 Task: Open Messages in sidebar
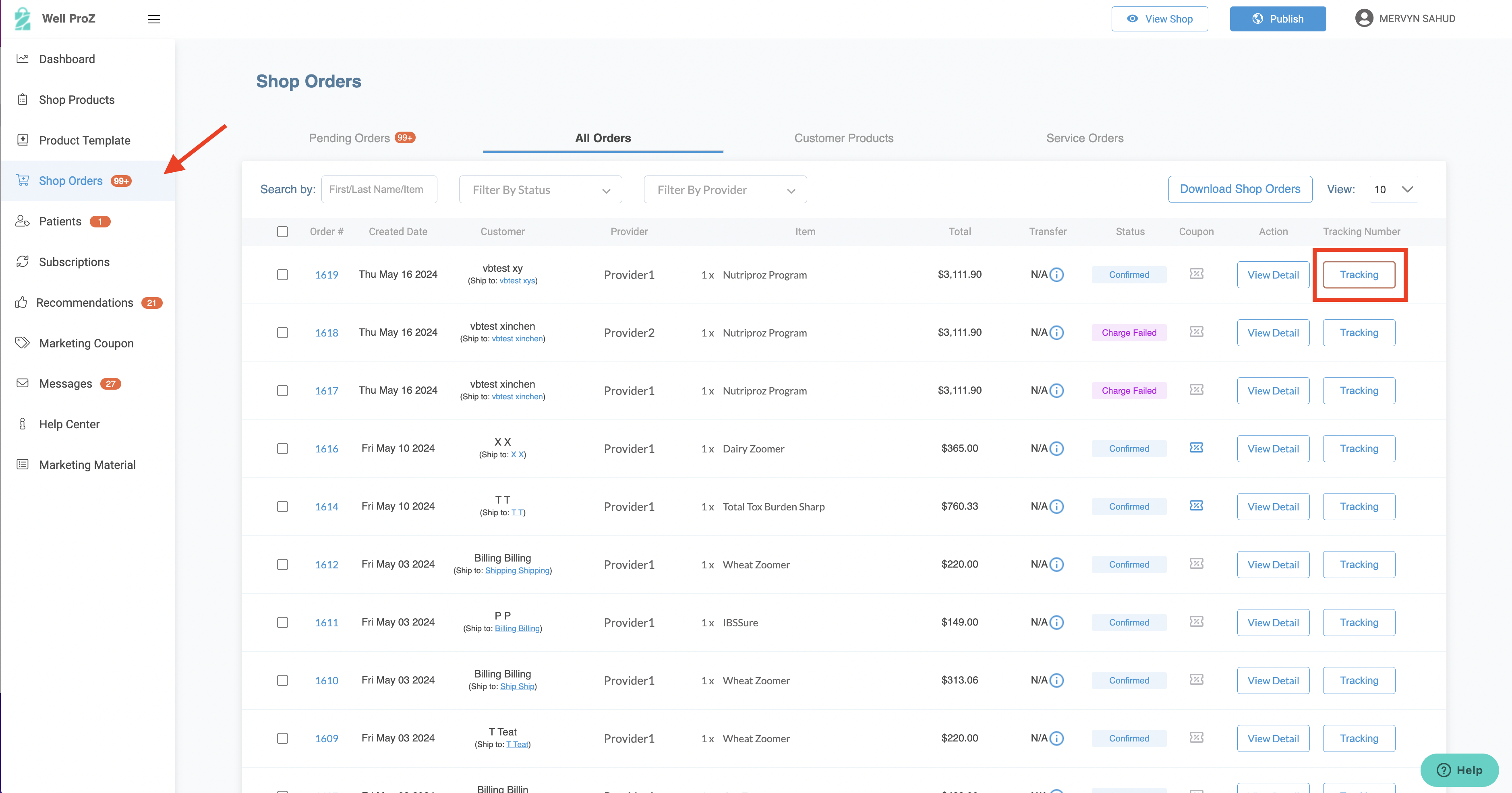coord(66,384)
